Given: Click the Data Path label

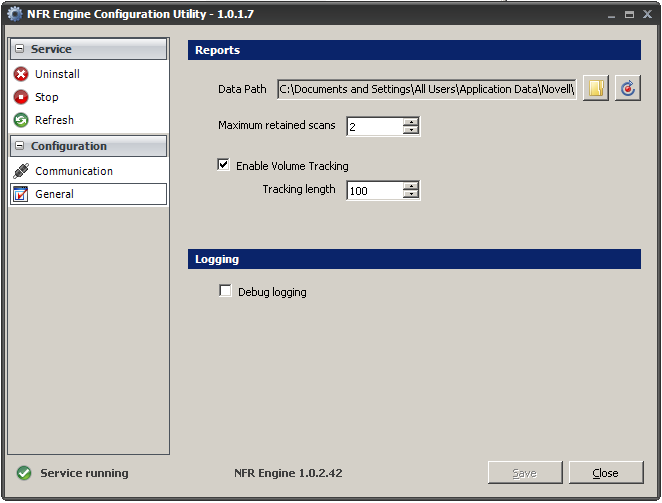Looking at the screenshot, I should click(x=242, y=89).
